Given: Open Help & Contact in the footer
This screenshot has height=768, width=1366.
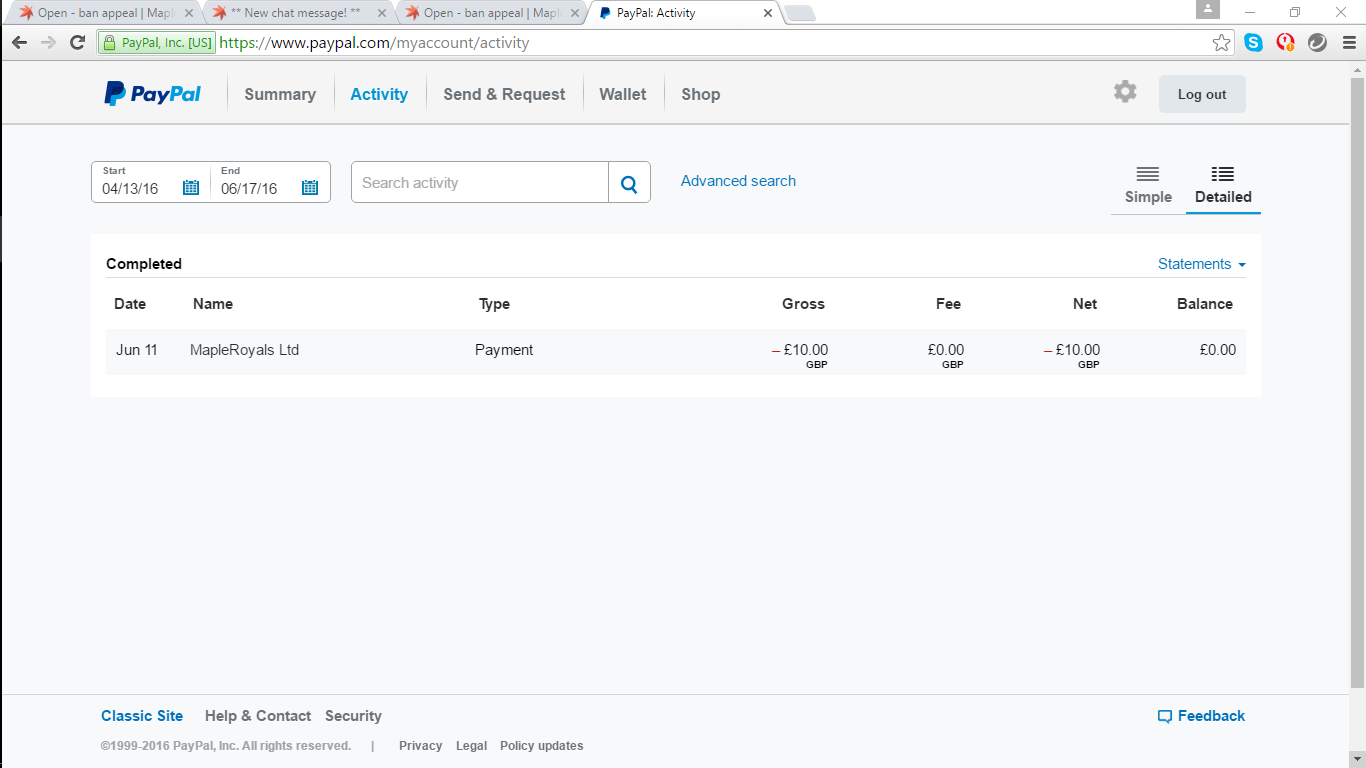Looking at the screenshot, I should click(x=258, y=716).
